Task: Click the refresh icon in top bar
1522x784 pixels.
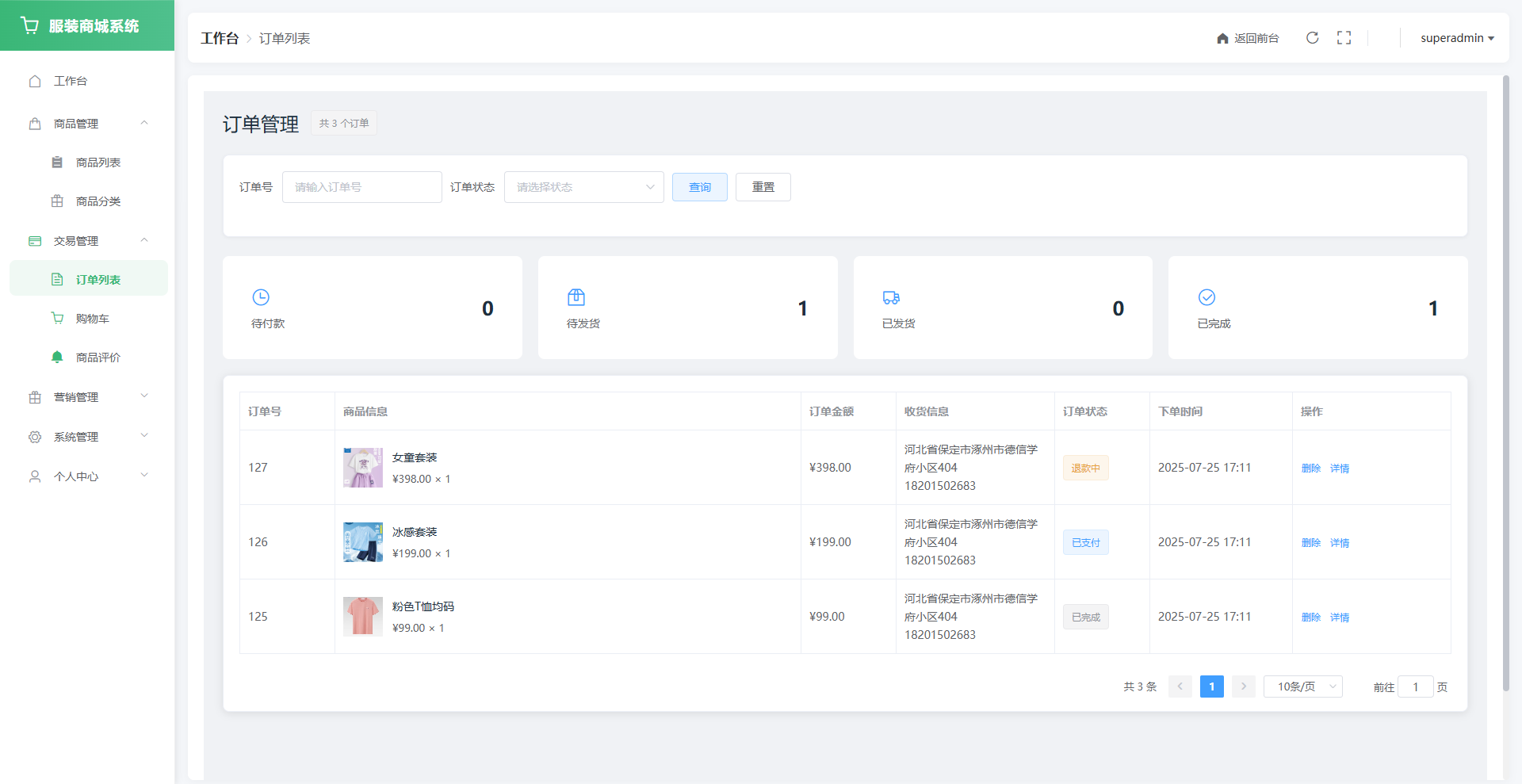Action: click(1312, 38)
